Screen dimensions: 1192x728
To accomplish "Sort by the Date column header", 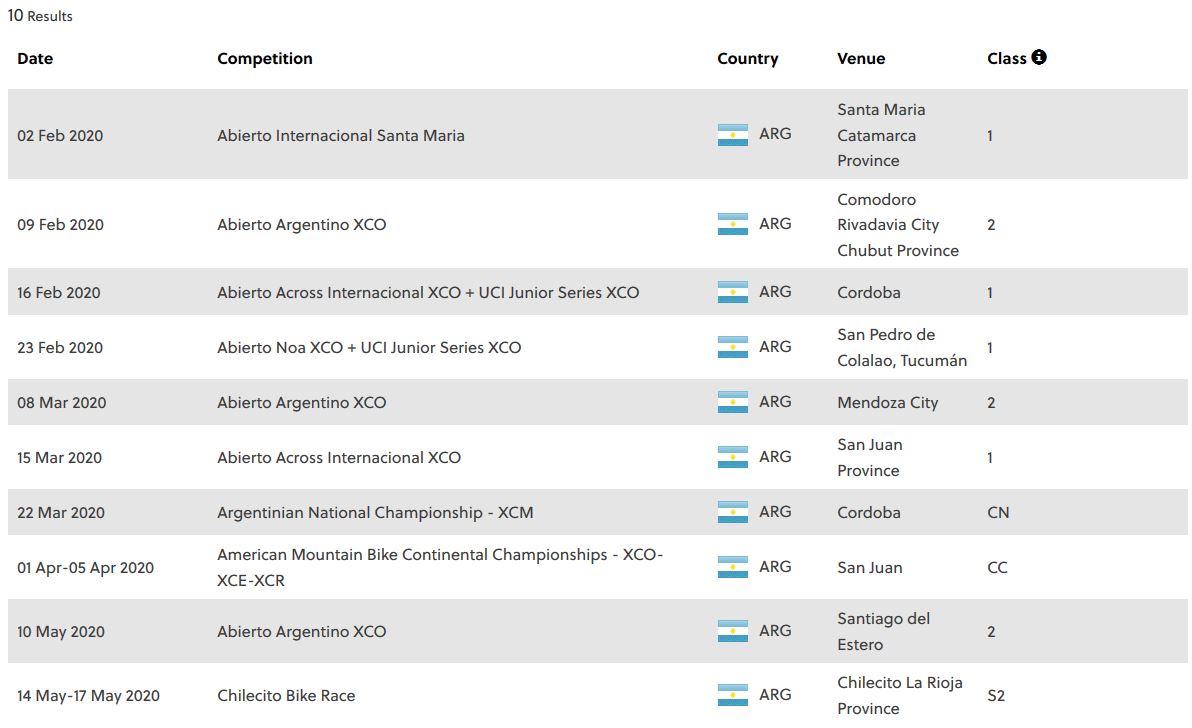I will coord(35,59).
